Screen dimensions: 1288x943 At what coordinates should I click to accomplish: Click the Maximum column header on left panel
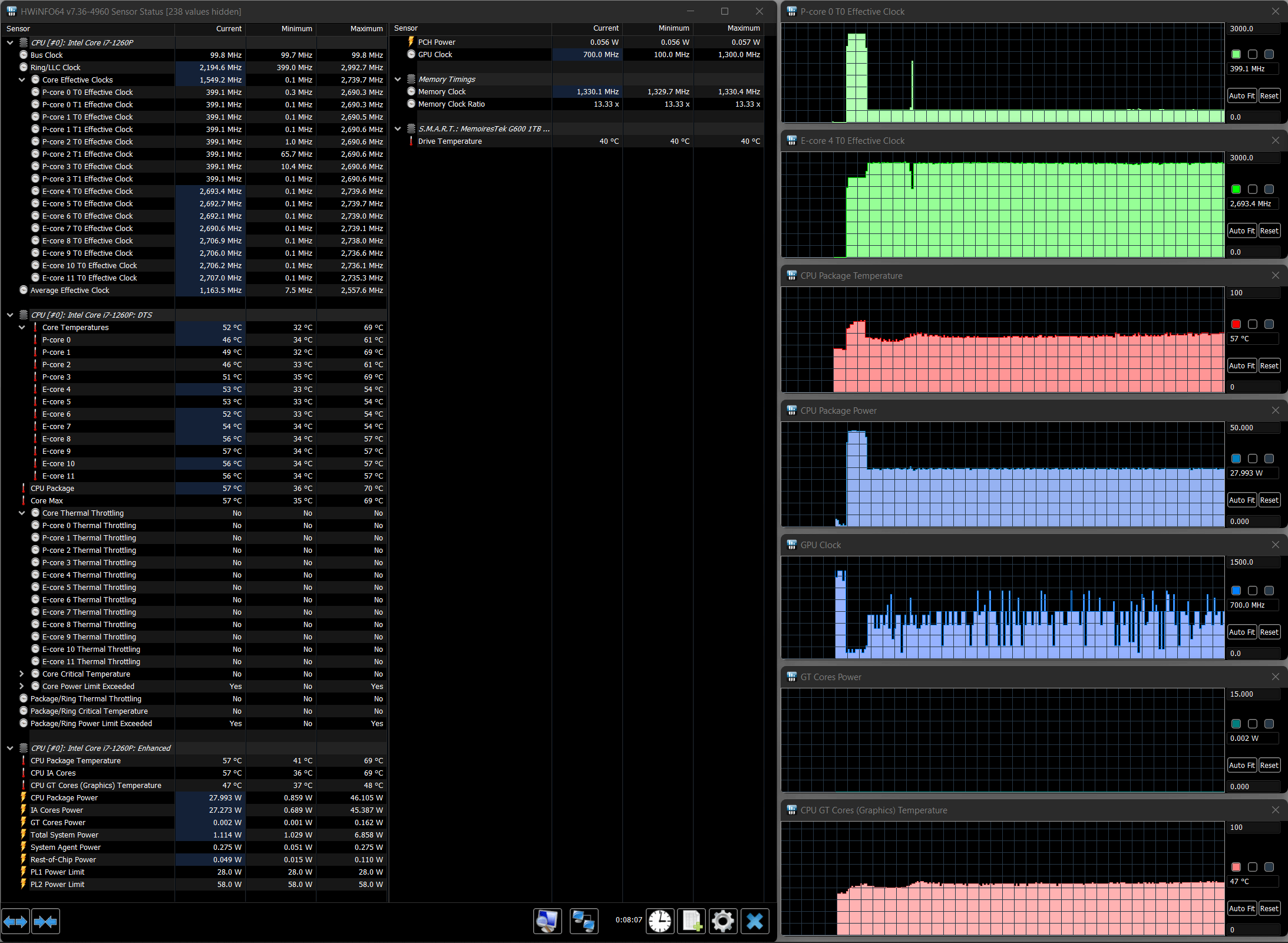click(x=366, y=28)
